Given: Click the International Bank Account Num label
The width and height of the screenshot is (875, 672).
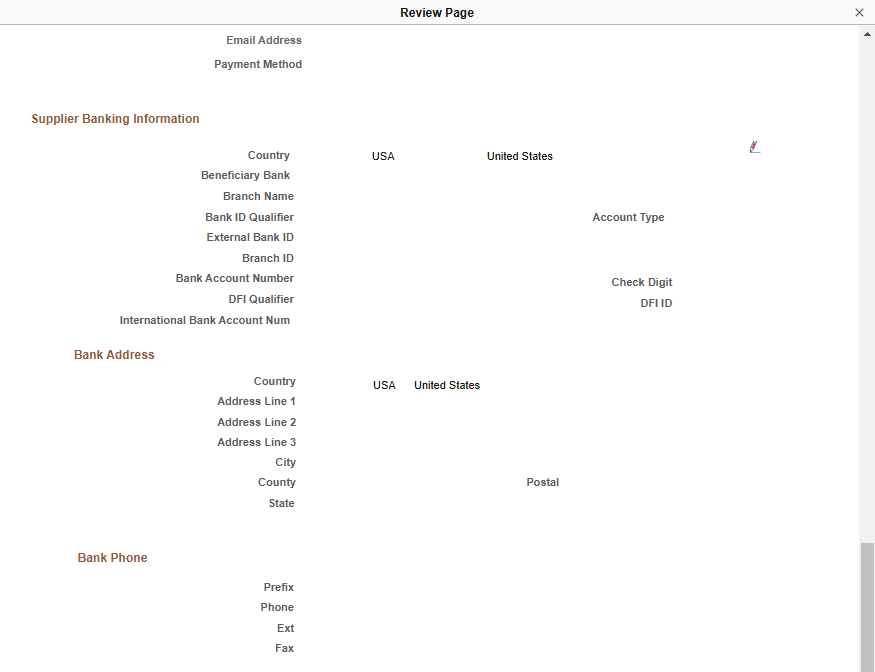Looking at the screenshot, I should click(x=204, y=320).
